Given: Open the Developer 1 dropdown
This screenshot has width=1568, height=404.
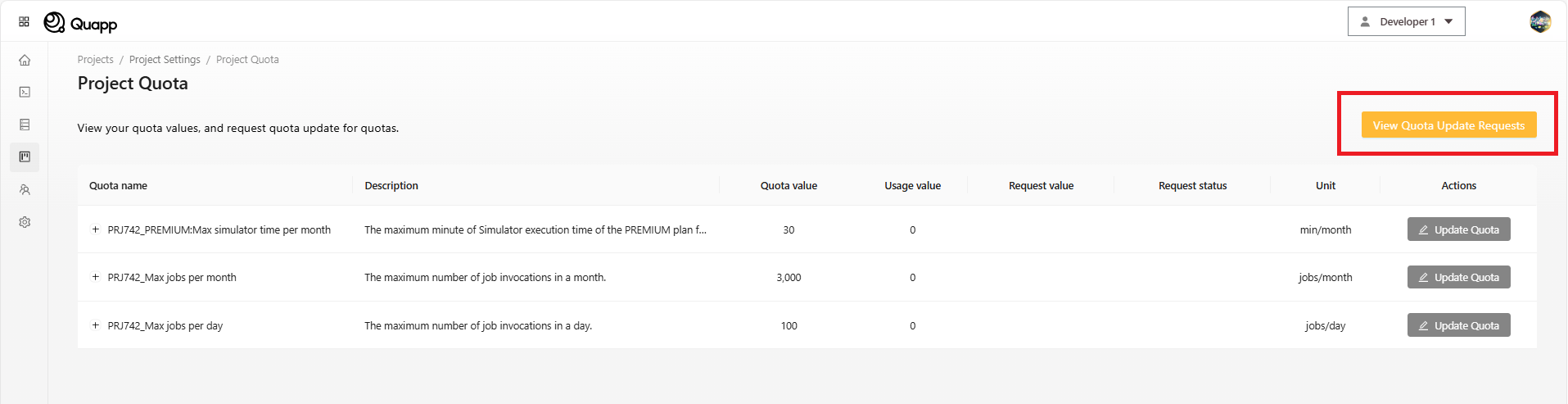Looking at the screenshot, I should pos(1406,22).
